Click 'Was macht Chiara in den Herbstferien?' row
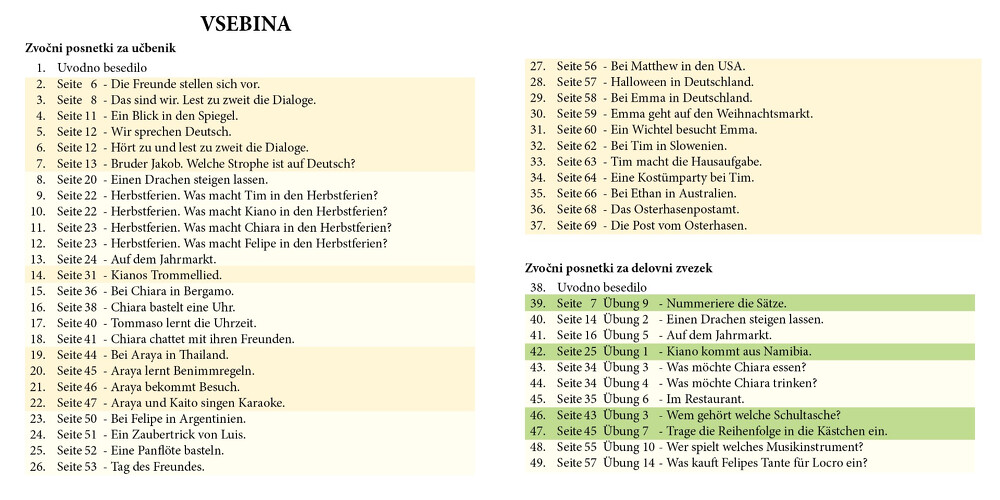Image resolution: width=1000 pixels, height=500 pixels. 250,227
